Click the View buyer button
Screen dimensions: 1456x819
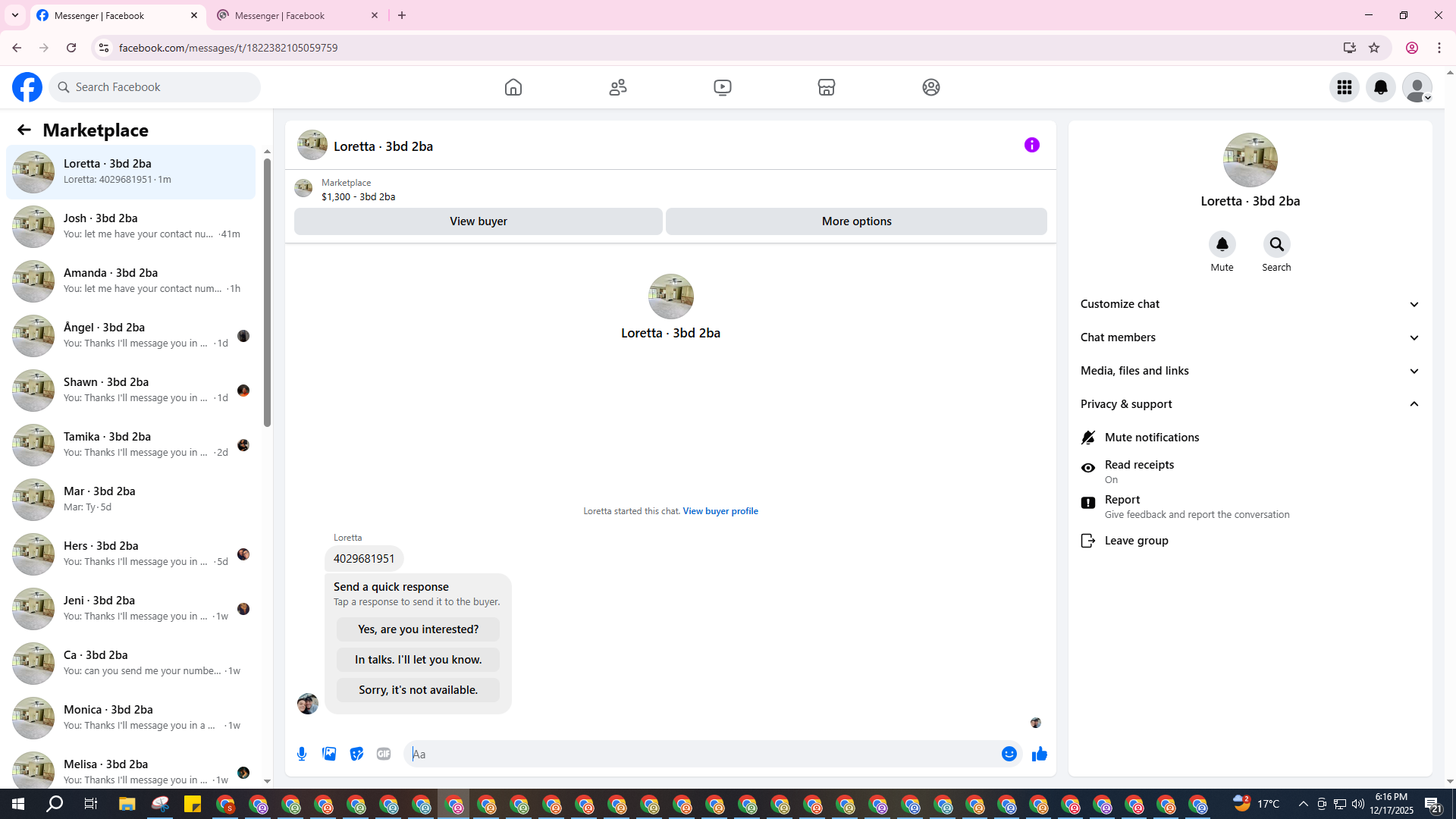[478, 221]
